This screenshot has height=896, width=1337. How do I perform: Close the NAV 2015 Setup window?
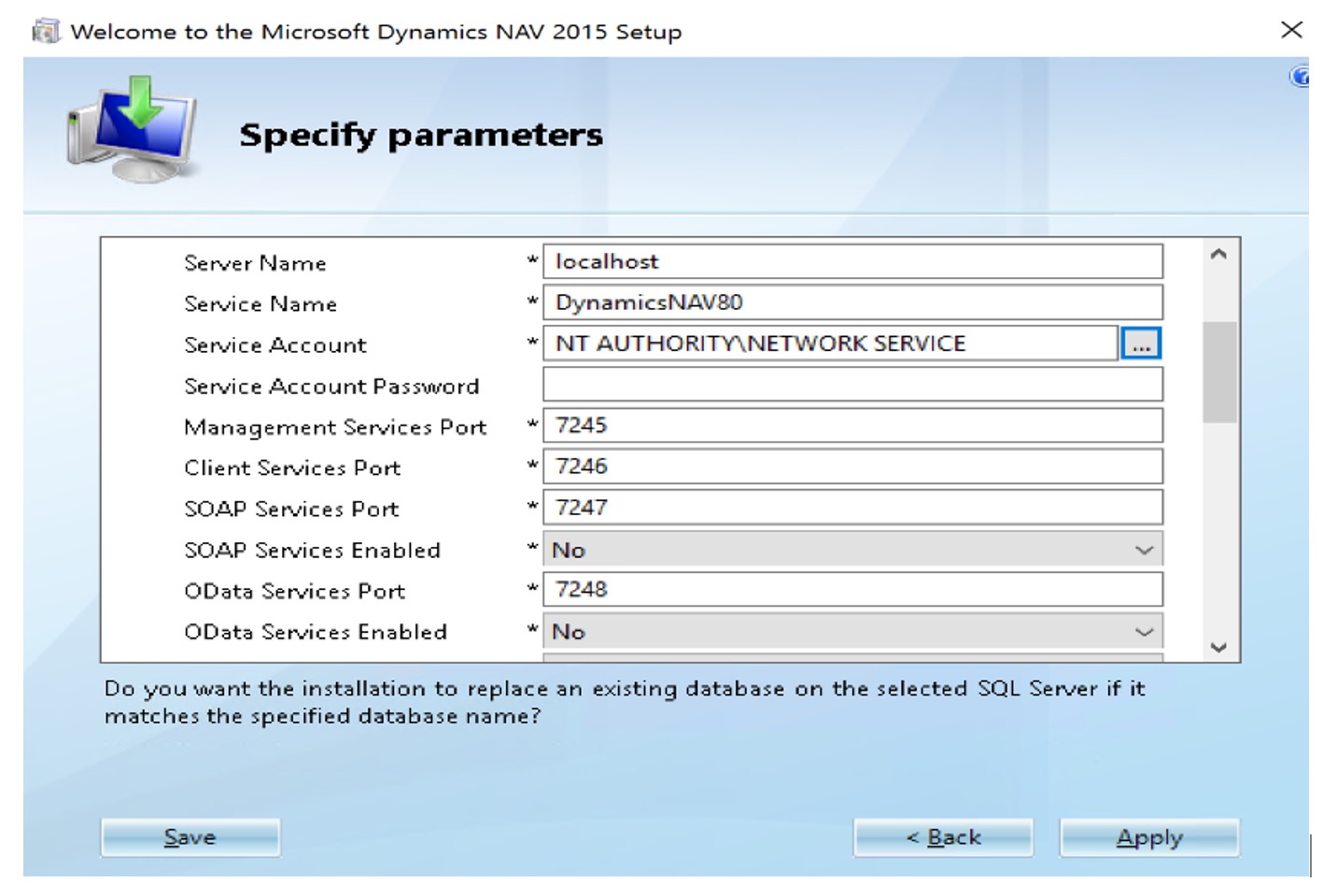(x=1291, y=30)
